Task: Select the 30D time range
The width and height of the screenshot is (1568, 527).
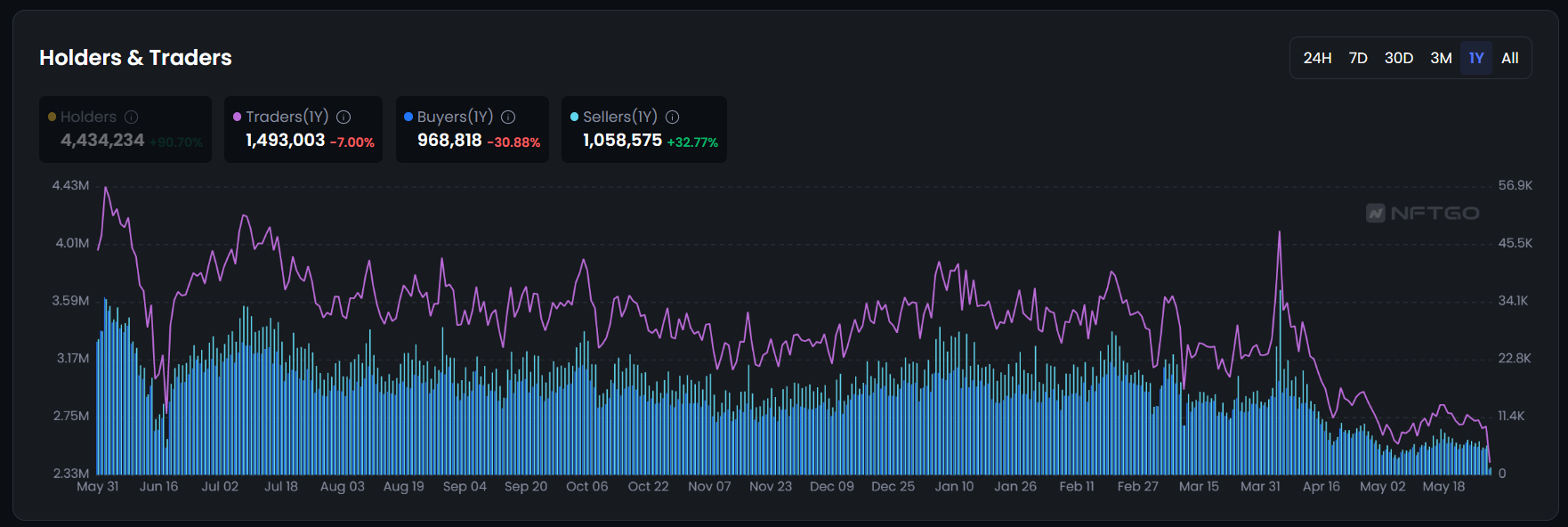Action: [1399, 58]
